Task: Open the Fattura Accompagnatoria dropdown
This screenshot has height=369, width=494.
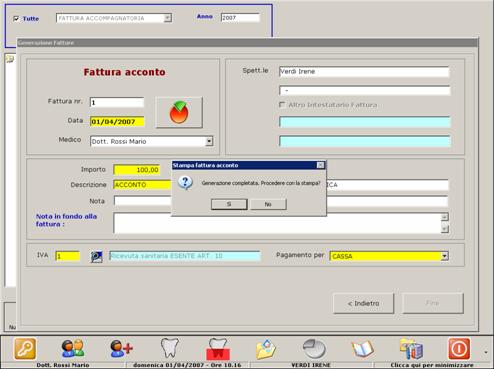Action: pos(168,18)
